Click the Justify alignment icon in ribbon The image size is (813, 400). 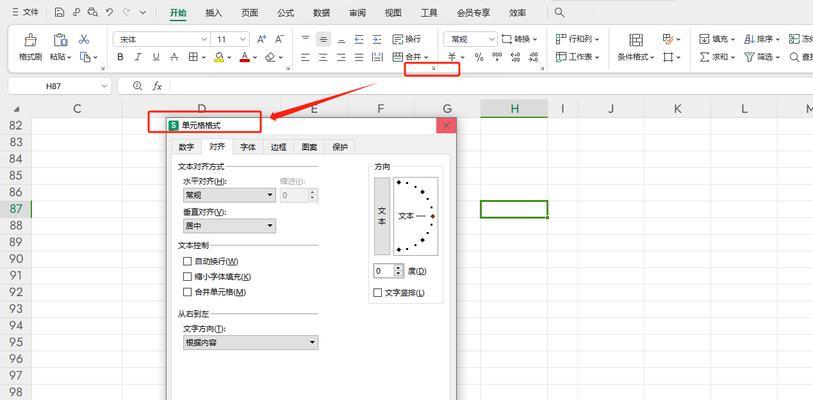pyautogui.click(x=359, y=57)
